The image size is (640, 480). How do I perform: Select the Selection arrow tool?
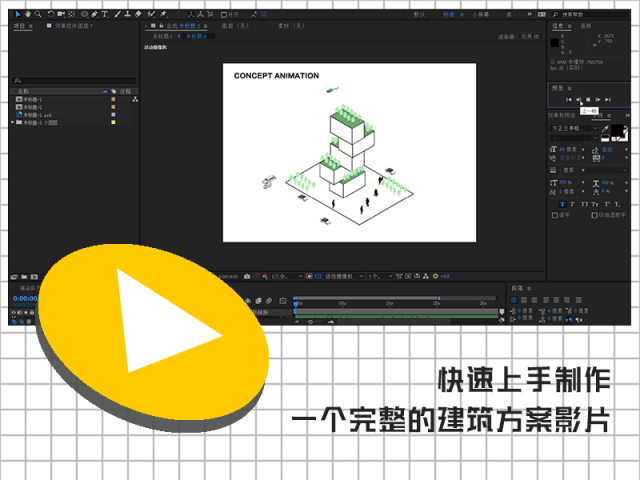18,14
